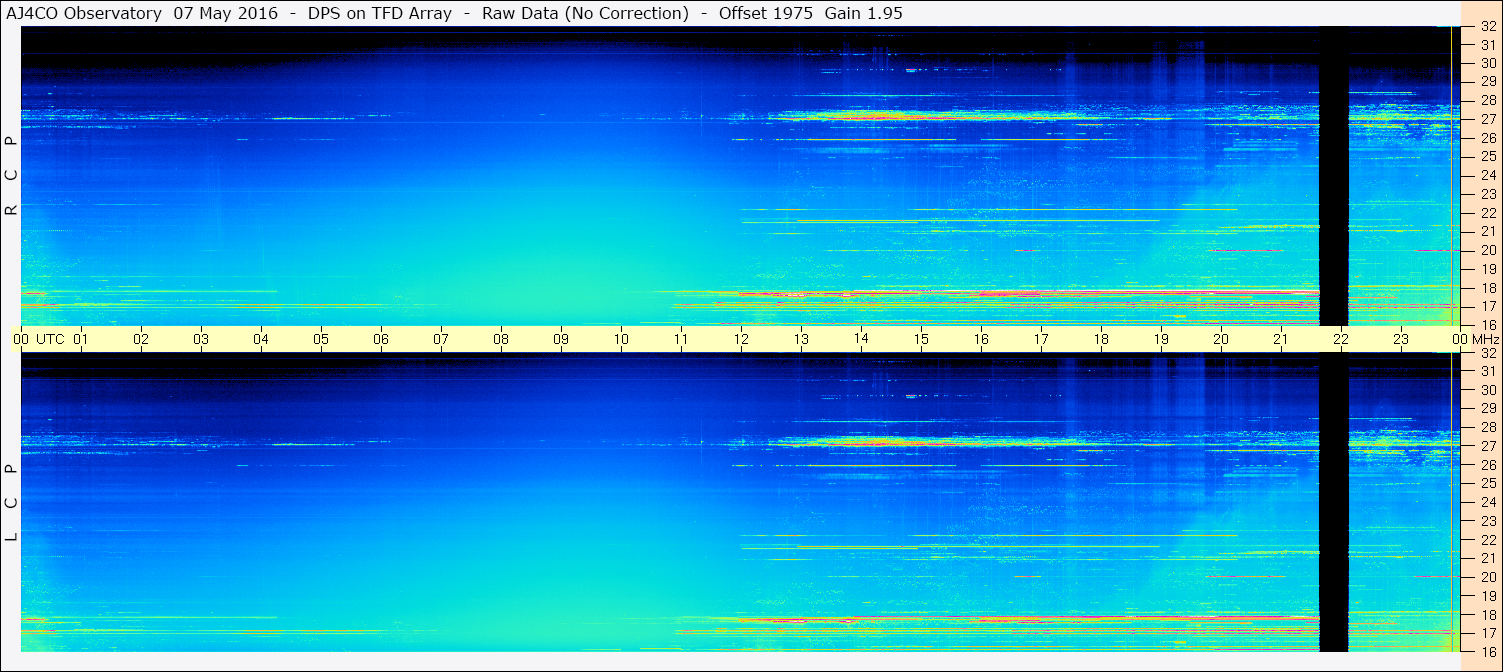
Task: Pick the 23 MHz label in LCP panel
Action: 1488,521
